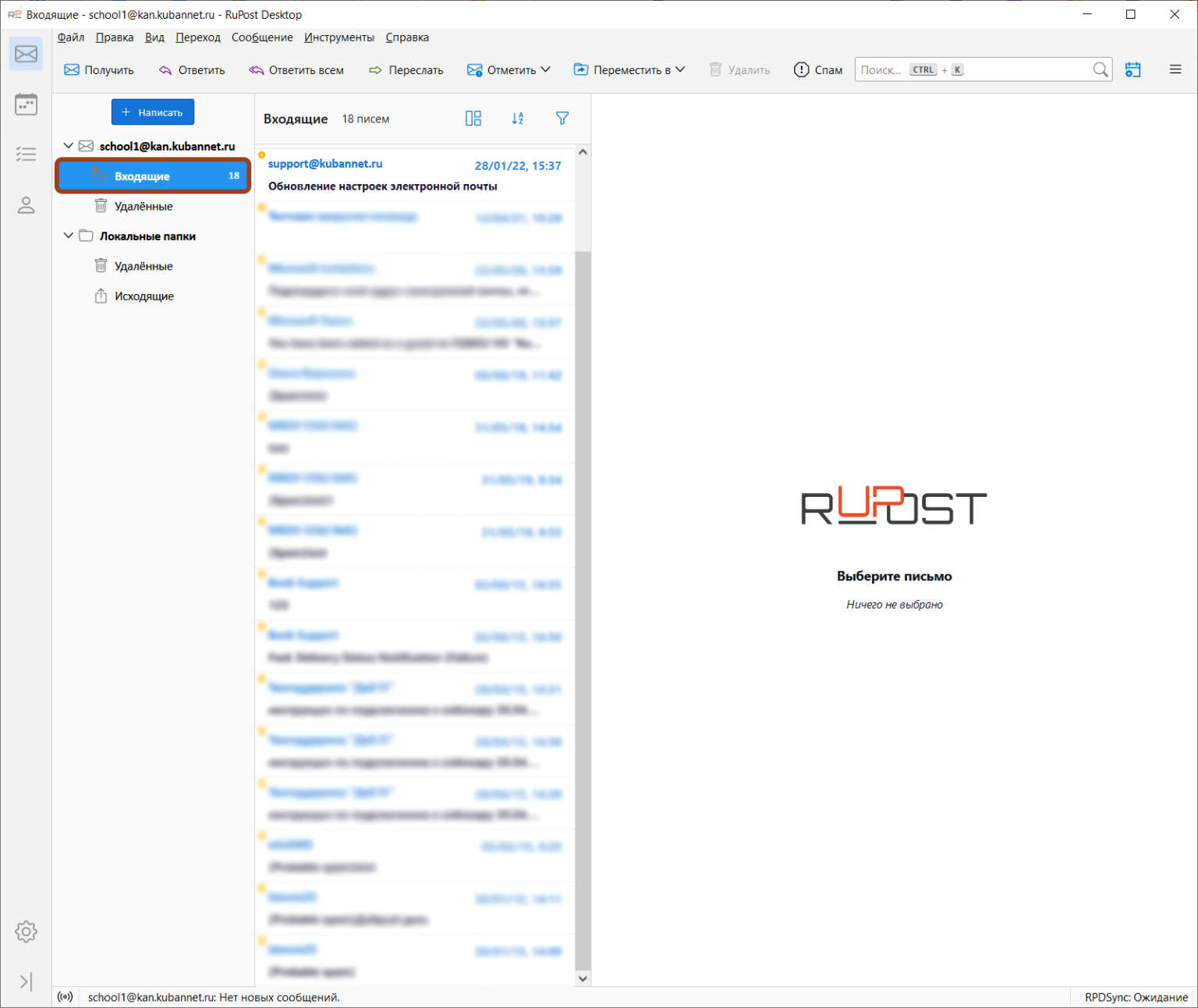Open the Отметить dropdown menu

509,69
